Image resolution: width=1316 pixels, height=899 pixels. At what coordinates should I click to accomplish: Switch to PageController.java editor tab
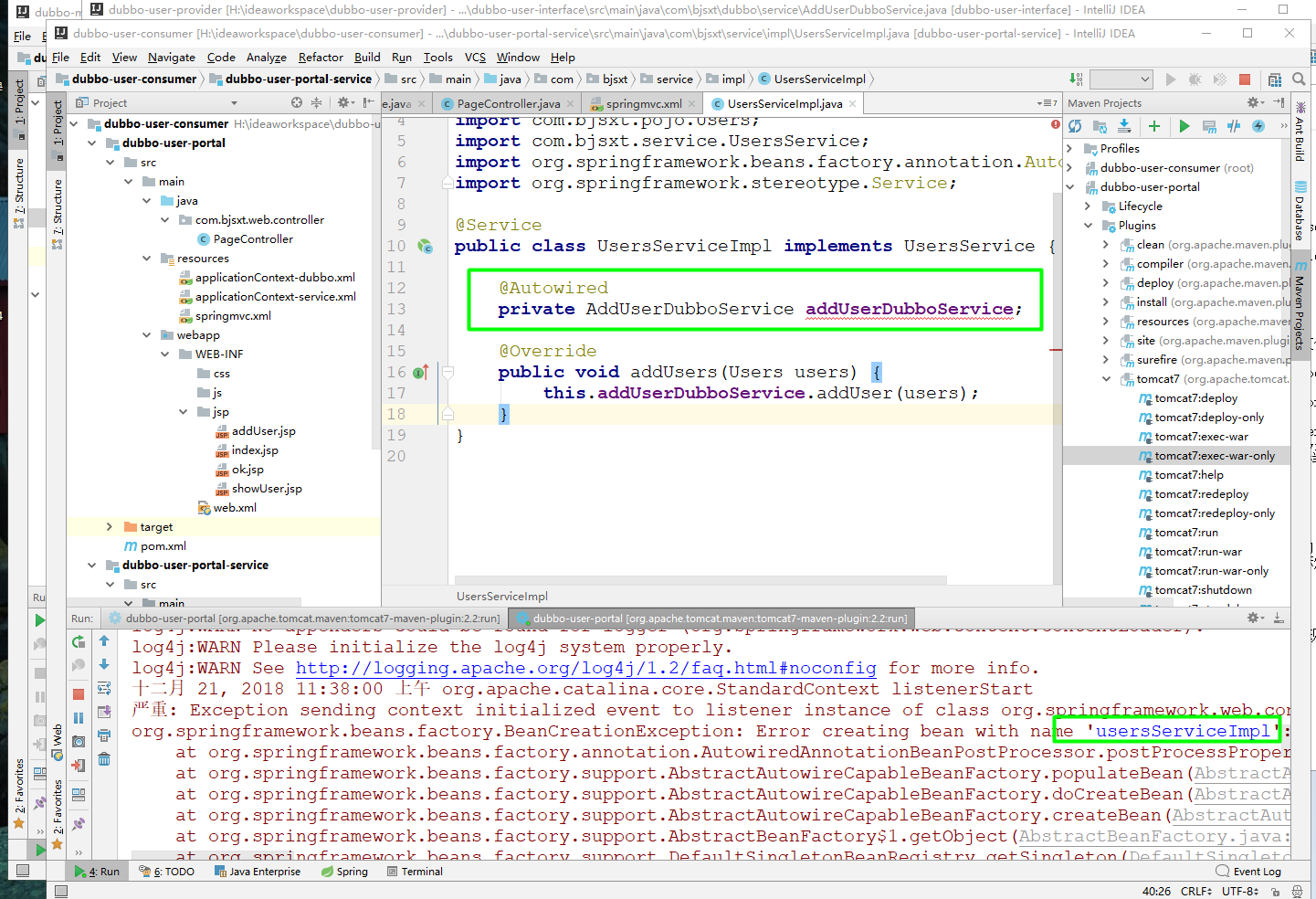tap(508, 103)
